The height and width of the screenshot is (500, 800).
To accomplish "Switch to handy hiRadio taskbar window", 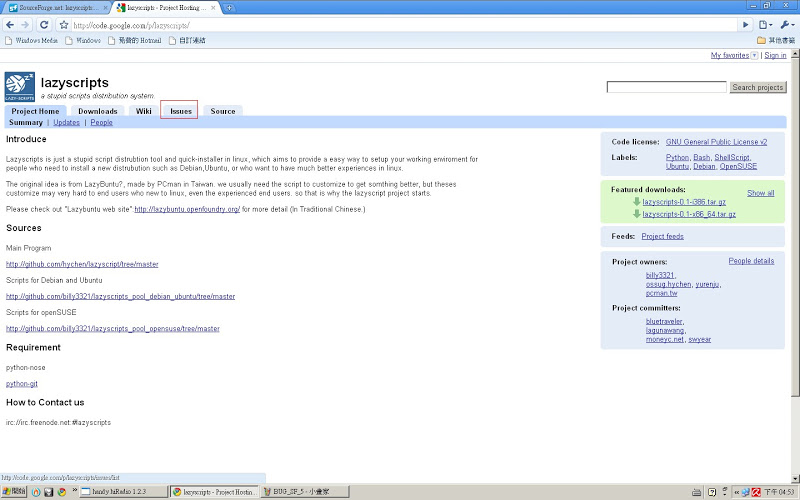I will click(123, 492).
